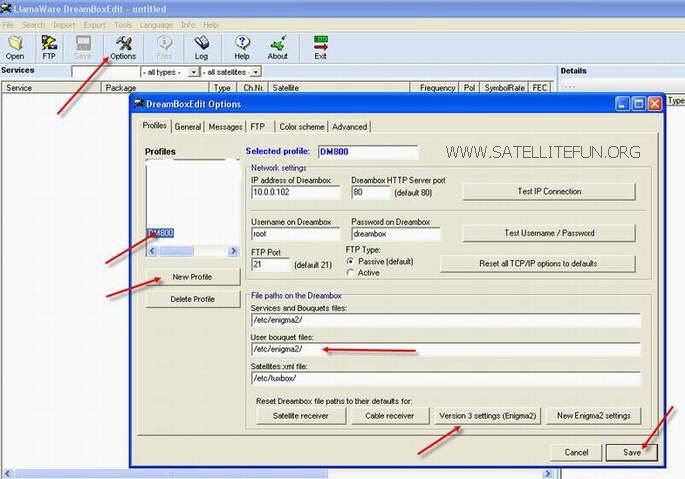The width and height of the screenshot is (685, 479).
Task: Open the File menu
Action: pos(8,25)
